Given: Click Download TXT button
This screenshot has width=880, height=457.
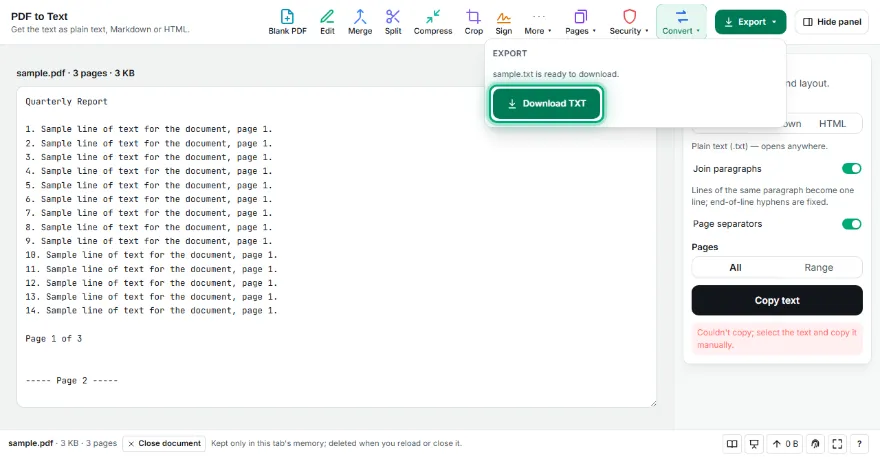Looking at the screenshot, I should (547, 103).
